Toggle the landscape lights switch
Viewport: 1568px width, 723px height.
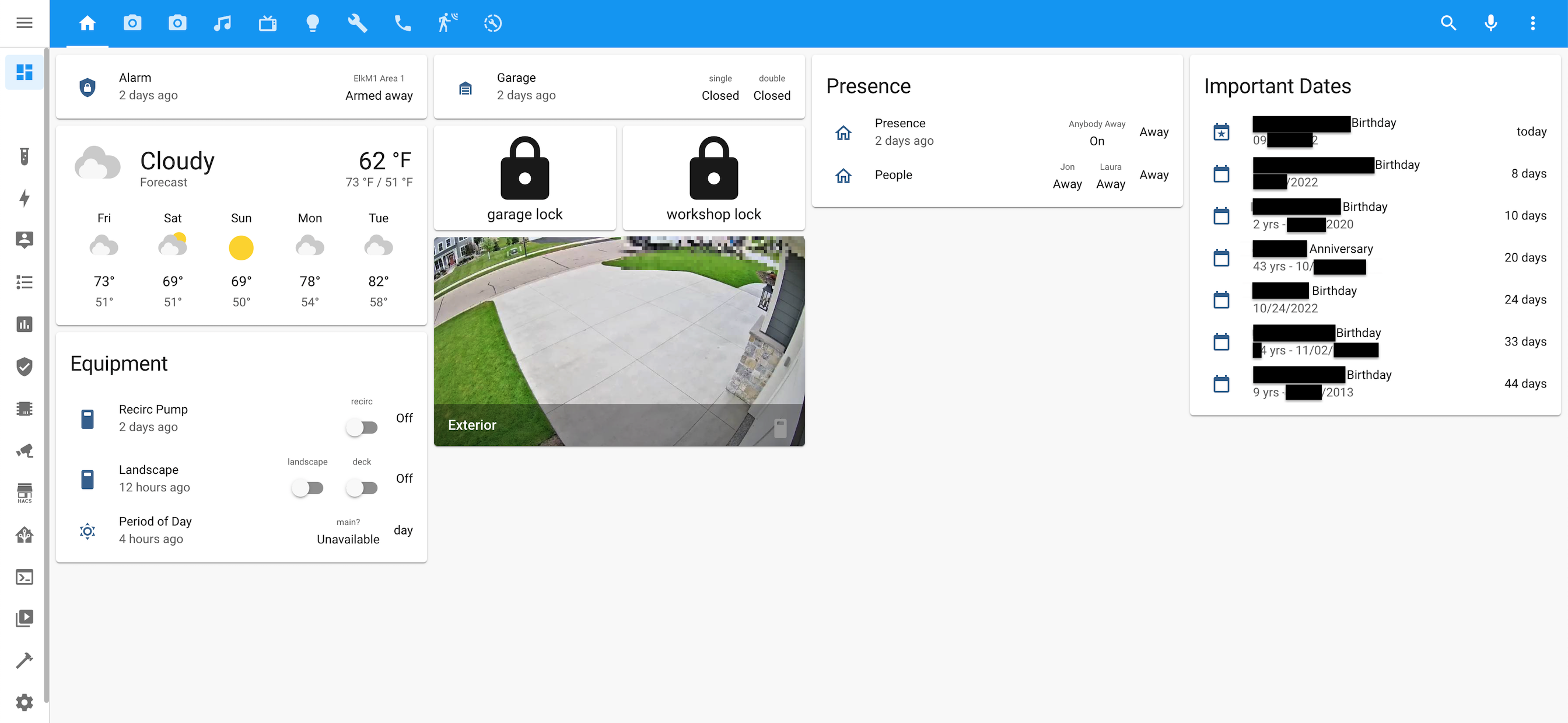307,488
